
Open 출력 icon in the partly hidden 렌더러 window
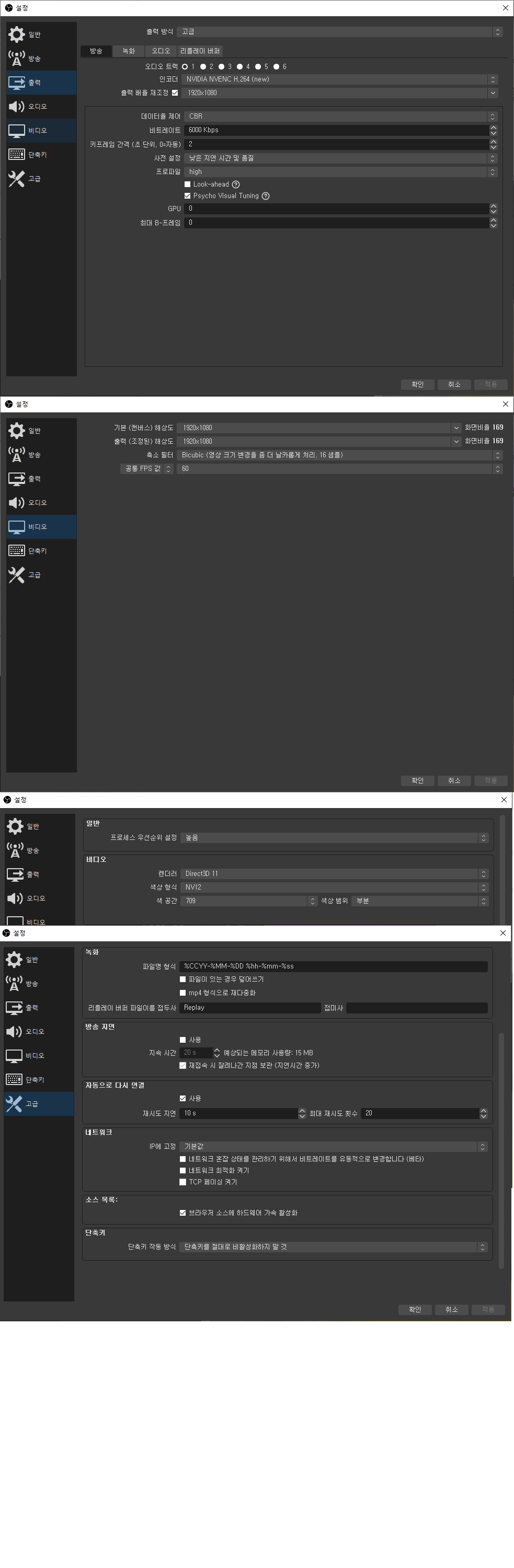15,874
